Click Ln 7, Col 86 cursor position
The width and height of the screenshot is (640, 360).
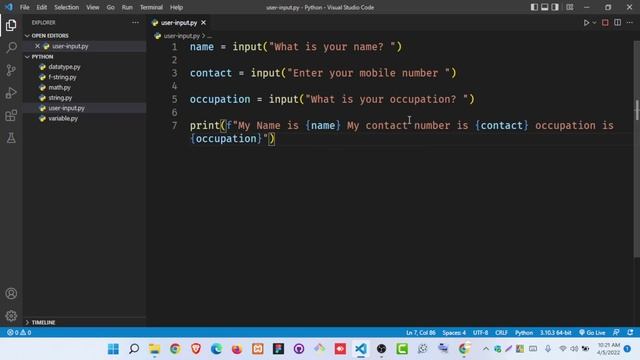coord(420,333)
